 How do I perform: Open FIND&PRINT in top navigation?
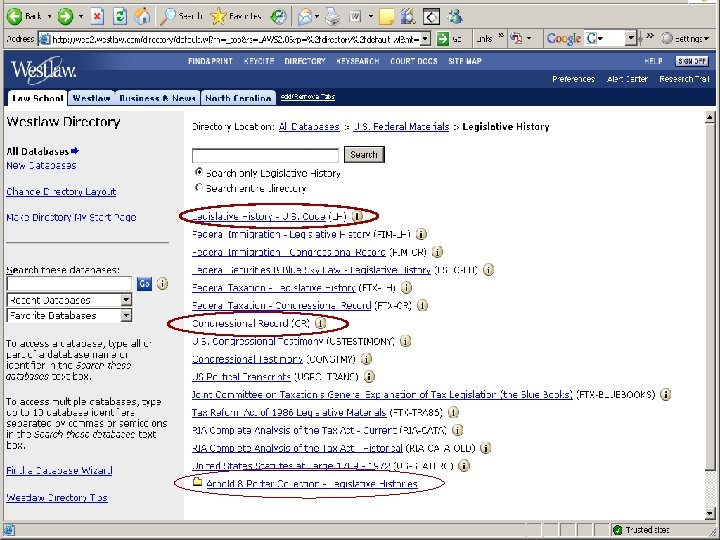(210, 61)
